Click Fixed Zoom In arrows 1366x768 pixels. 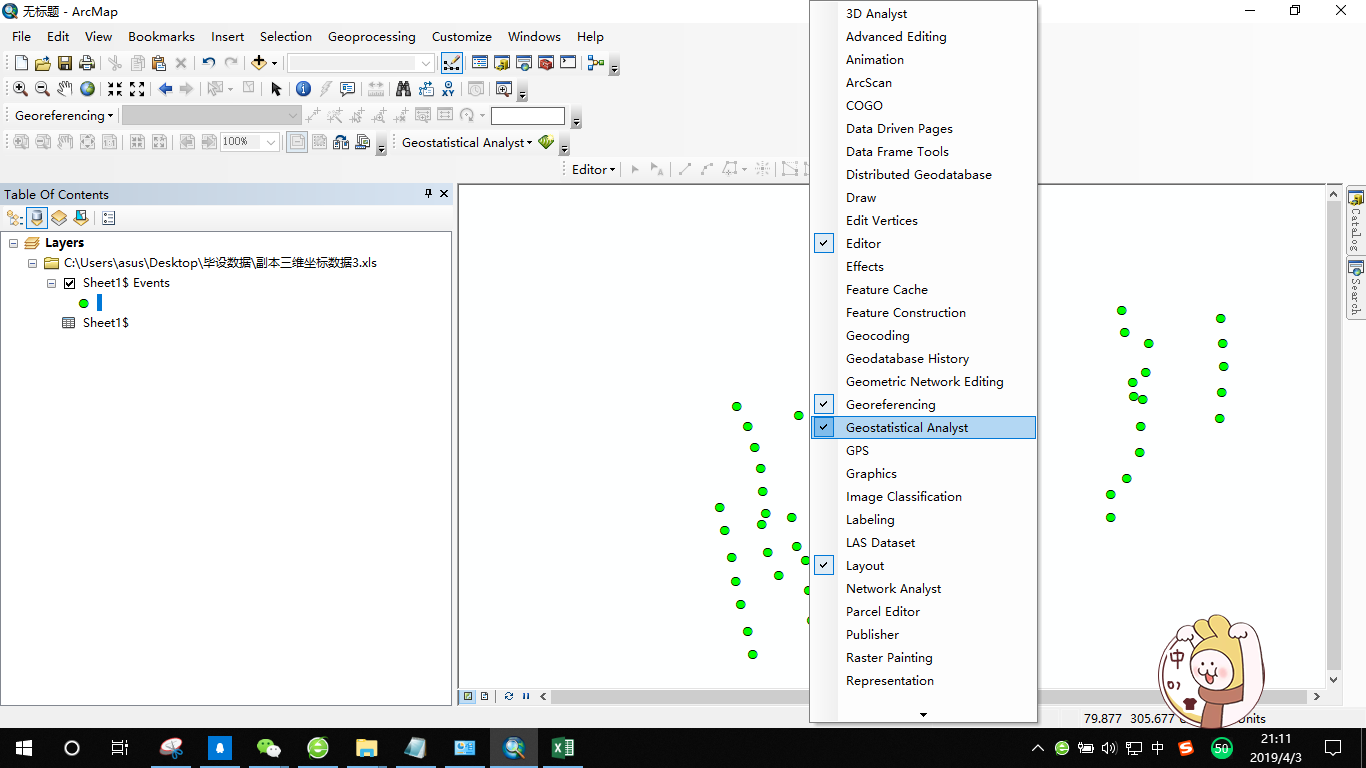(115, 89)
